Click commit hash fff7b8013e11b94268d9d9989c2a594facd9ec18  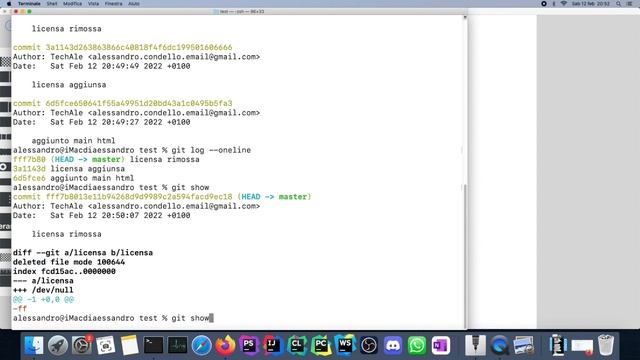[138, 197]
